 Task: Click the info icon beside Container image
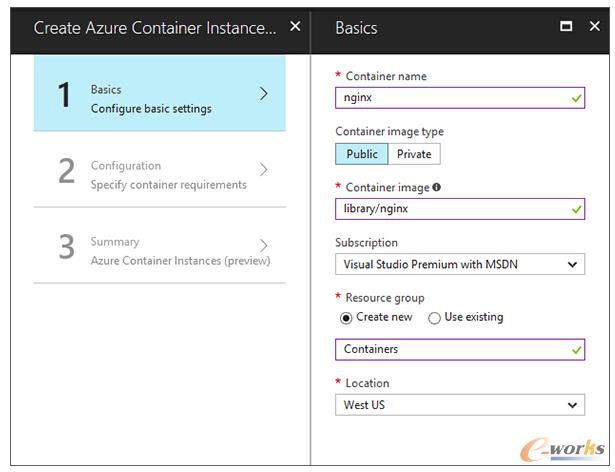[436, 187]
